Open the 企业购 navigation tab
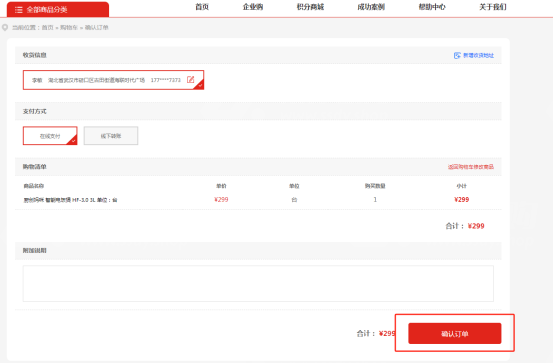Screen dimensions: 554x363 [253, 7]
